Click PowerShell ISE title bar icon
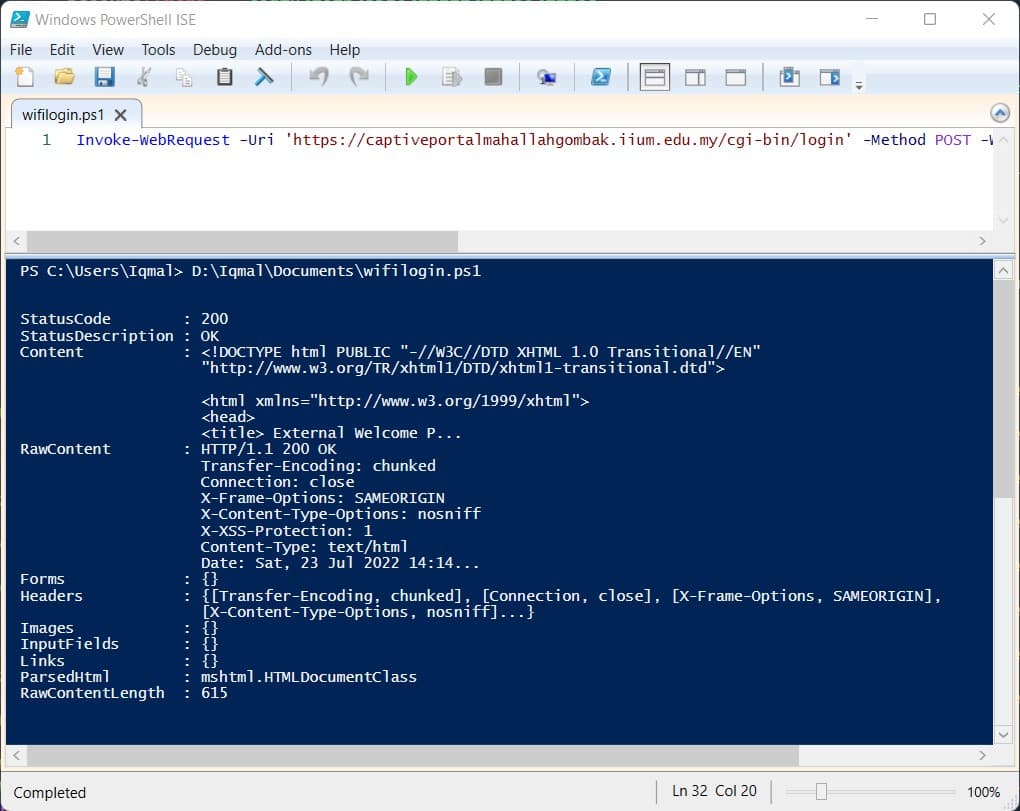 coord(20,19)
